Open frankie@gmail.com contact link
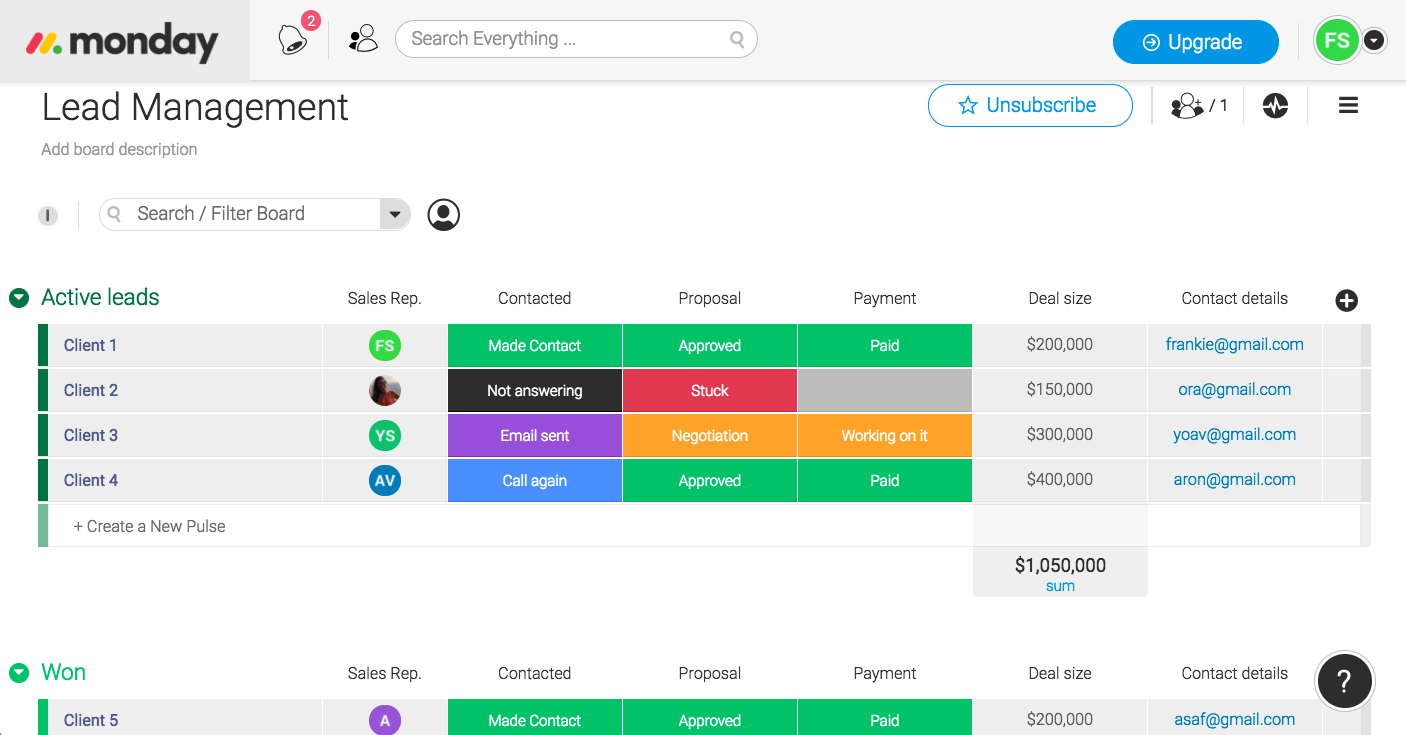The image size is (1406, 735). coord(1234,345)
